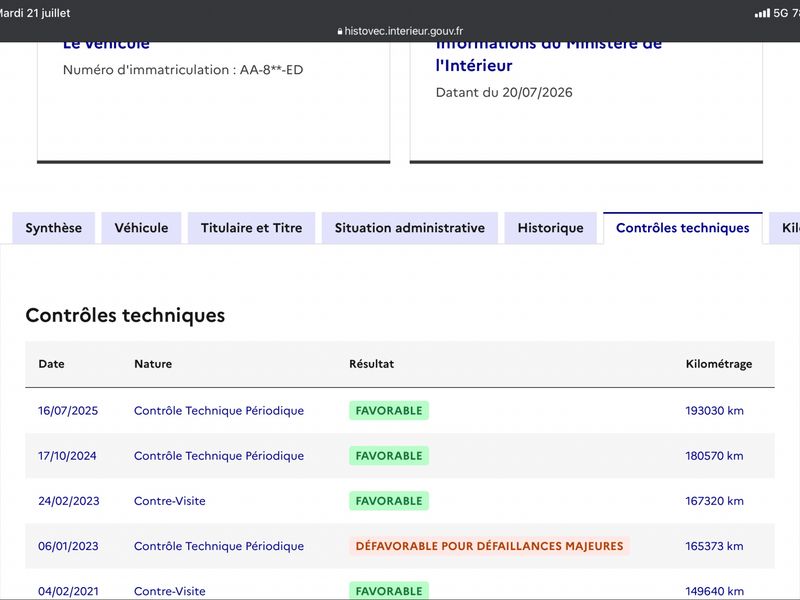Click the FAVORABLE badge for 24/02/2023

pyautogui.click(x=389, y=501)
